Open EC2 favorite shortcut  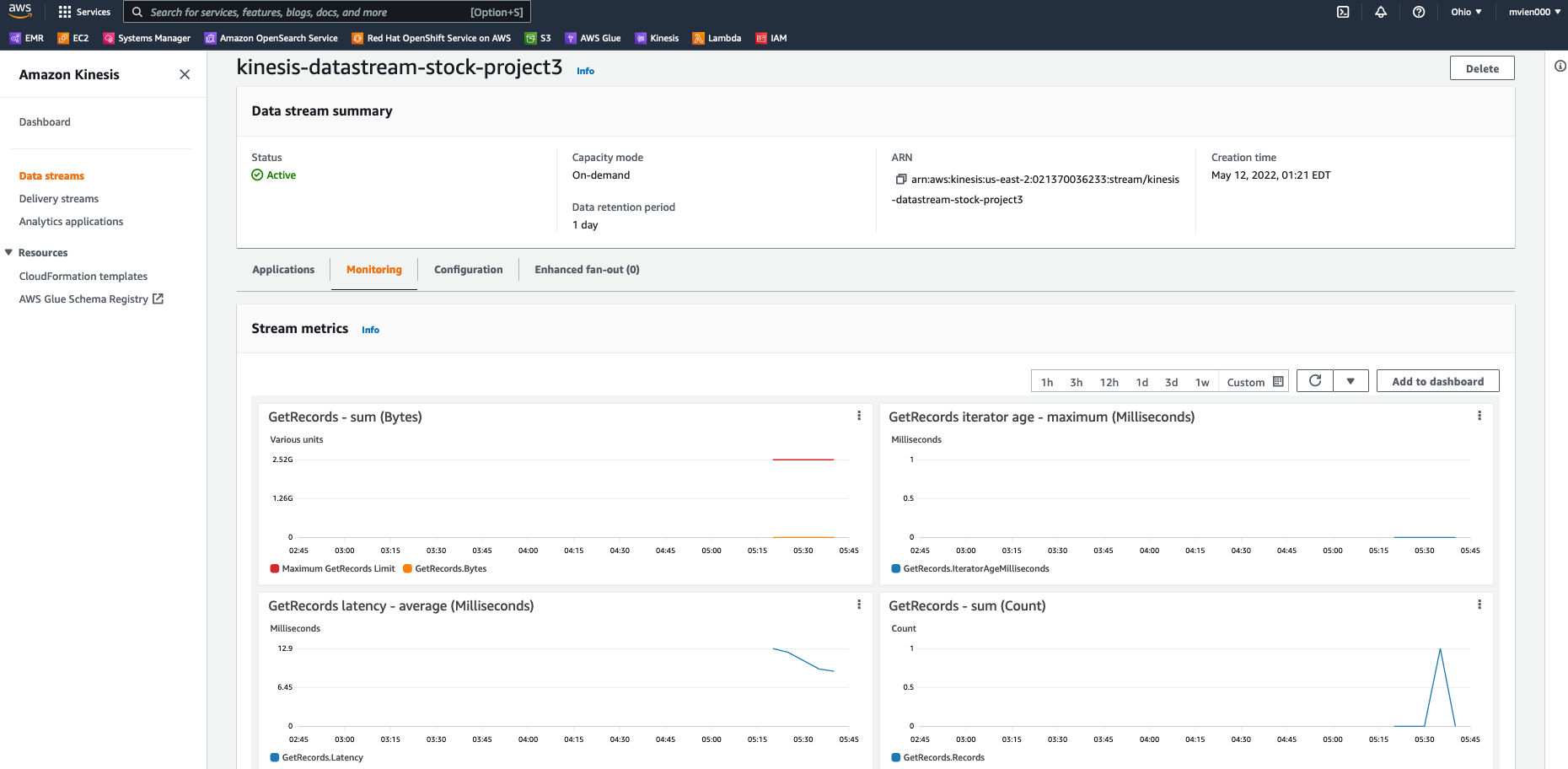[x=72, y=38]
